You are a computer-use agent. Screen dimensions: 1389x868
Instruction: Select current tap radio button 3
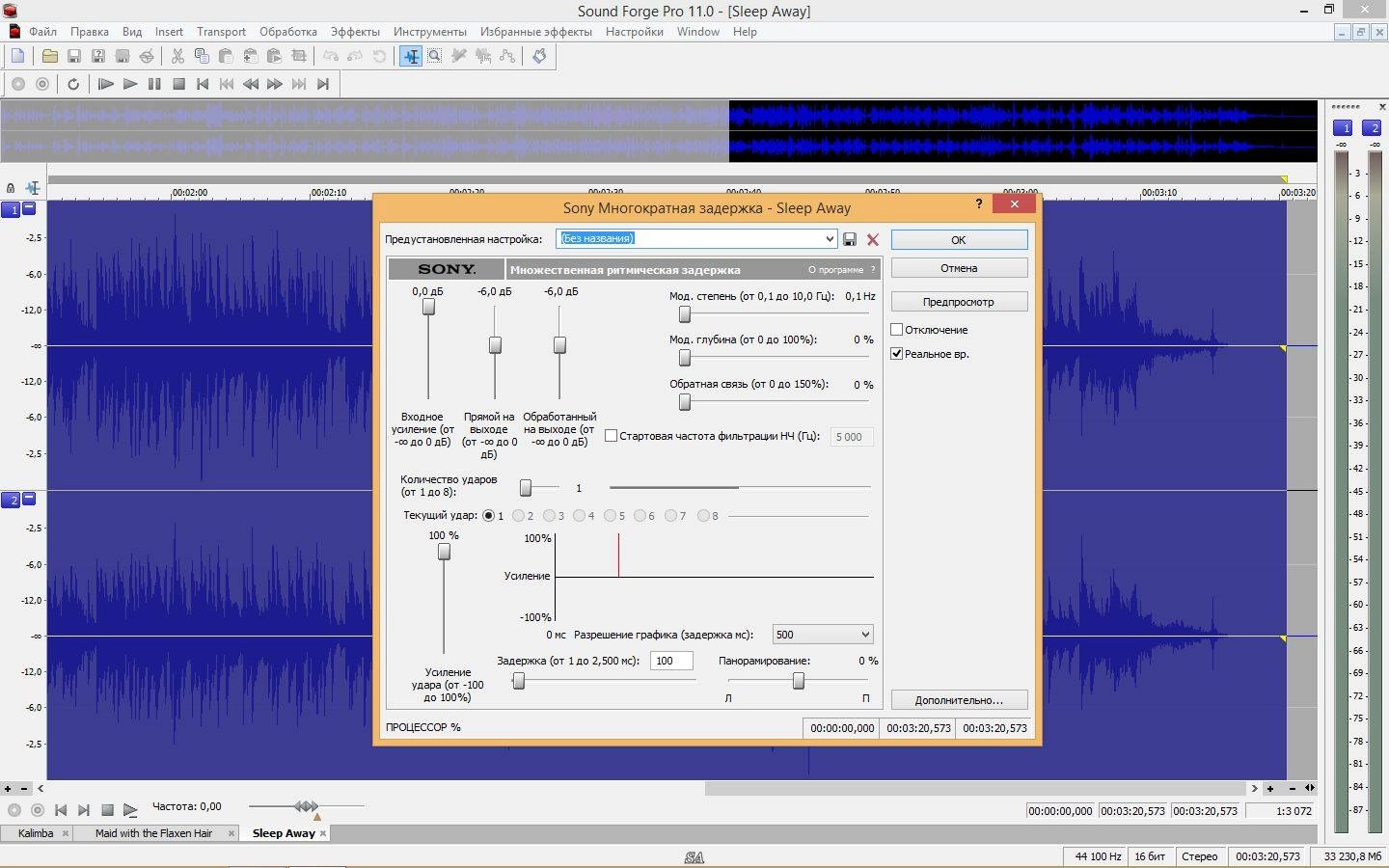tap(550, 516)
